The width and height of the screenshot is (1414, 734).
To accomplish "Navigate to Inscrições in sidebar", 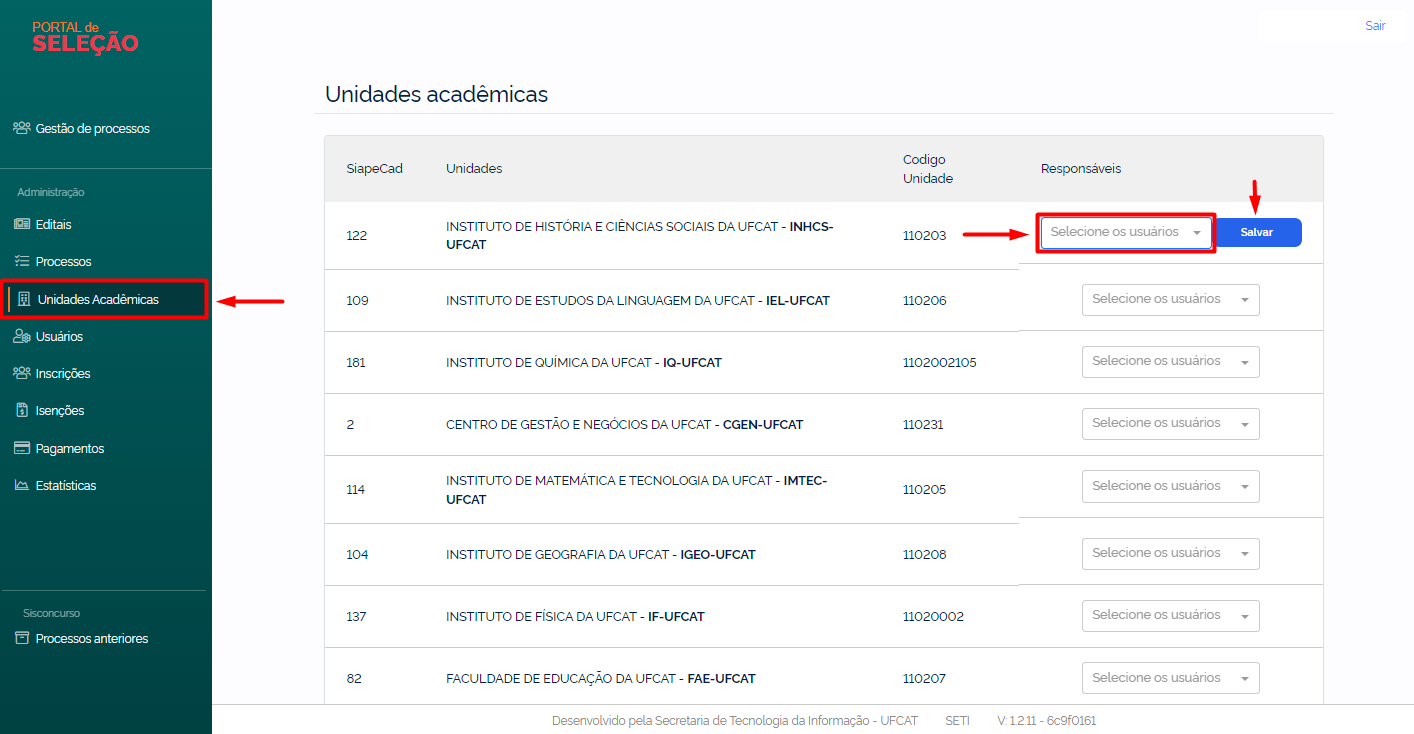I will (x=63, y=374).
